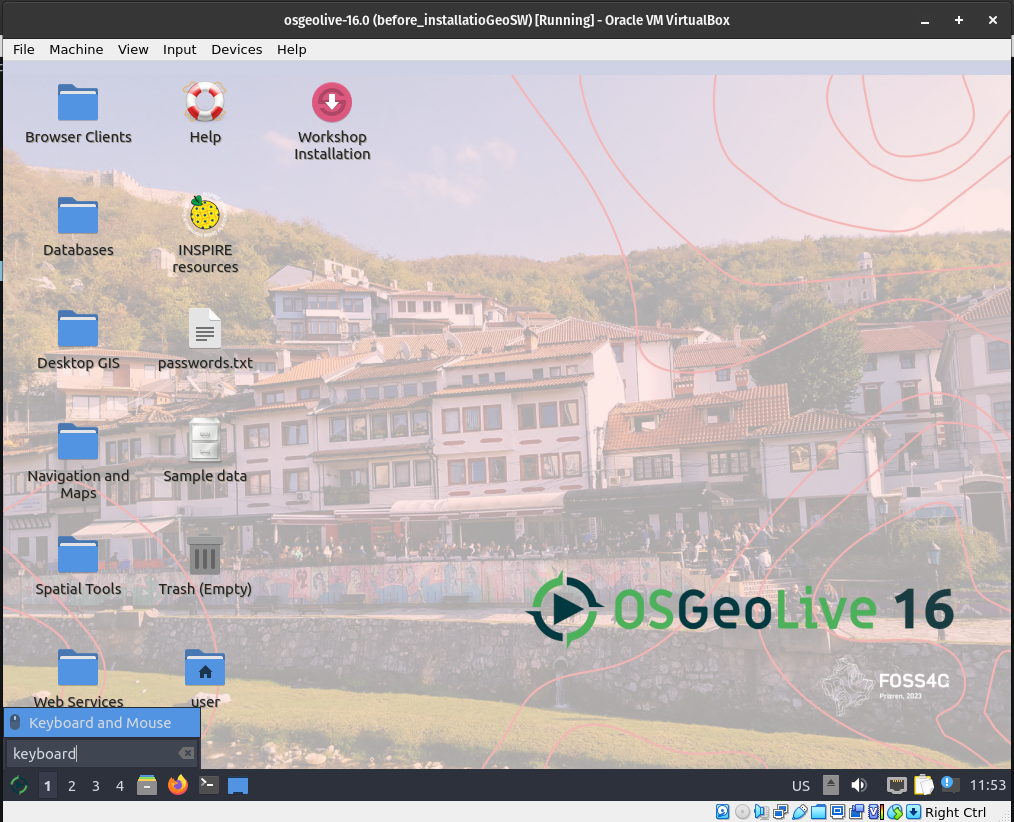Image resolution: width=1014 pixels, height=822 pixels.
Task: Open the notification alert tray icon
Action: pyautogui.click(x=949, y=784)
